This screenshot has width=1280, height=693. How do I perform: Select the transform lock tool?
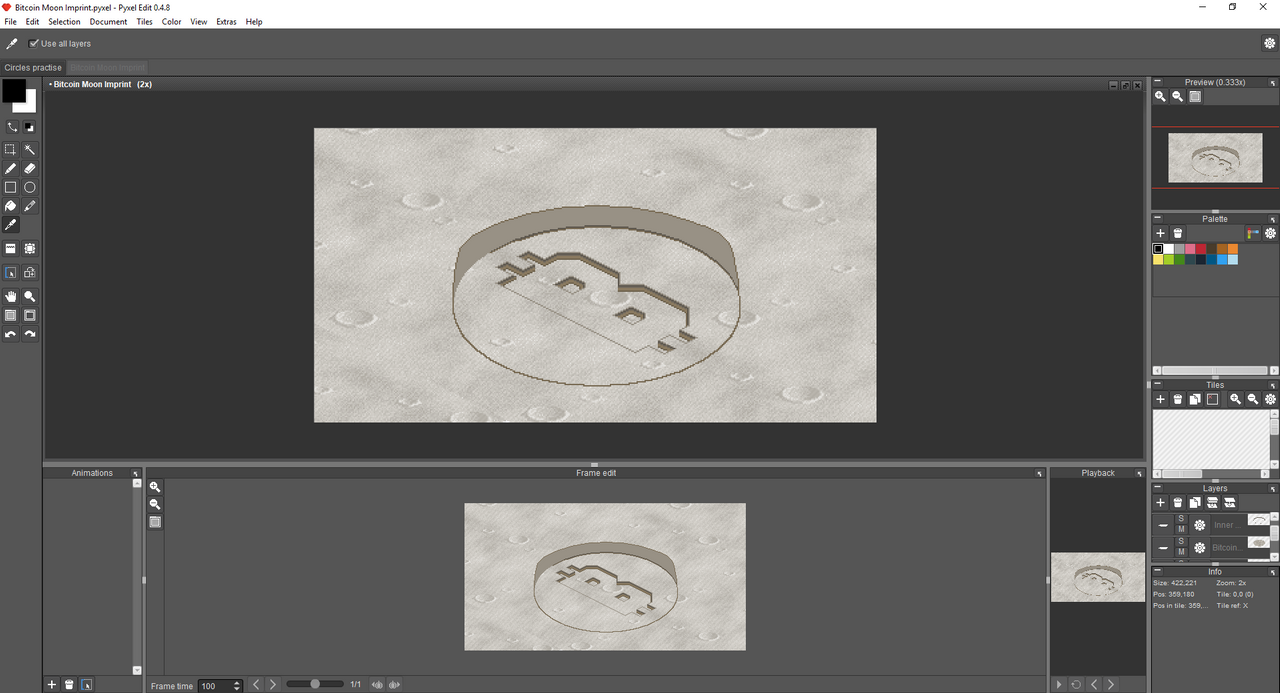coord(30,272)
